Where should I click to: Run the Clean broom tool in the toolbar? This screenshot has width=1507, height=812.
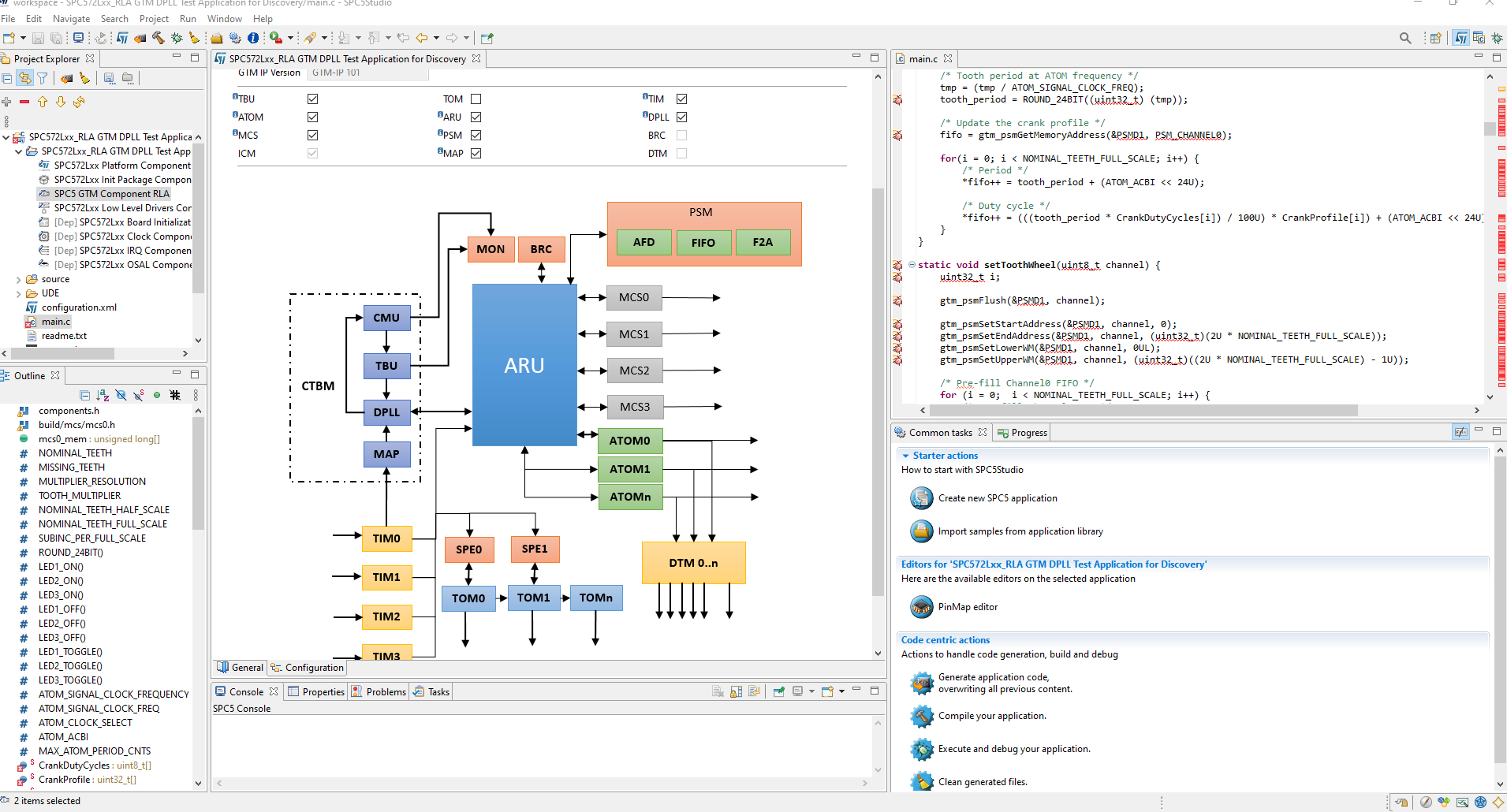pos(193,37)
